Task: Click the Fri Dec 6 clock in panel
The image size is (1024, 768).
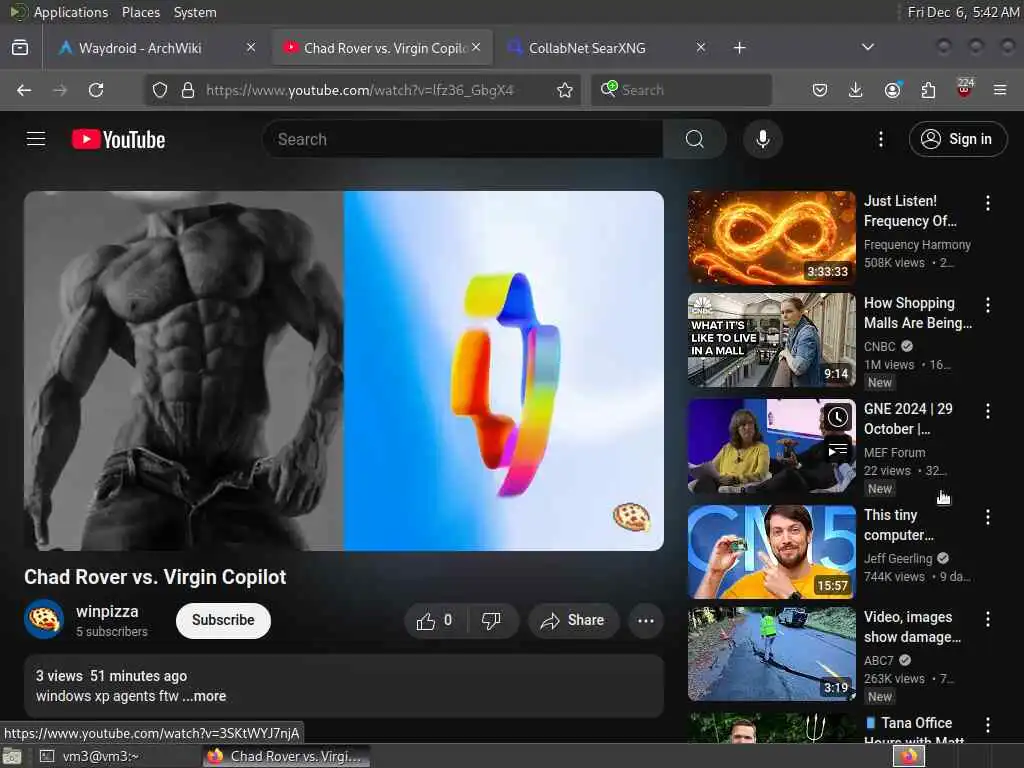Action: coord(964,12)
